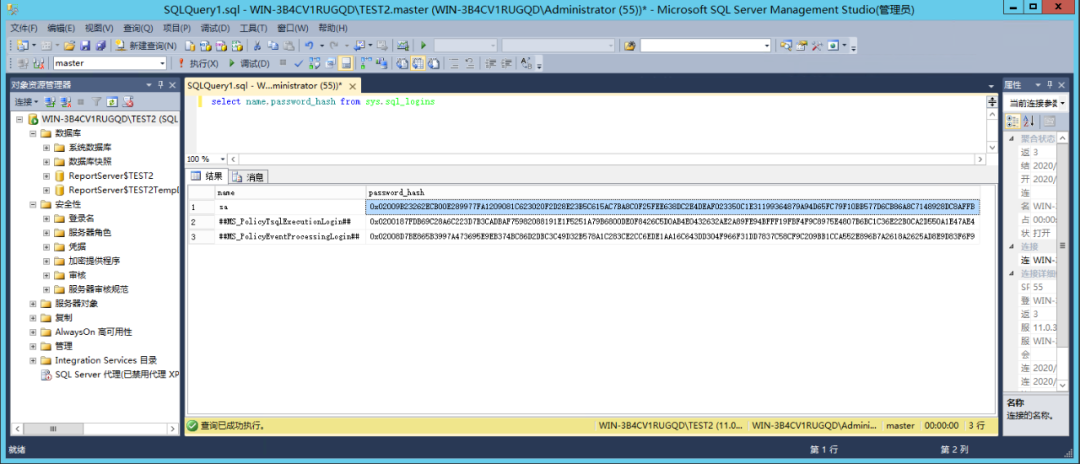Open the 100 % zoom dropdown
The height and width of the screenshot is (464, 1080).
[x=222, y=159]
